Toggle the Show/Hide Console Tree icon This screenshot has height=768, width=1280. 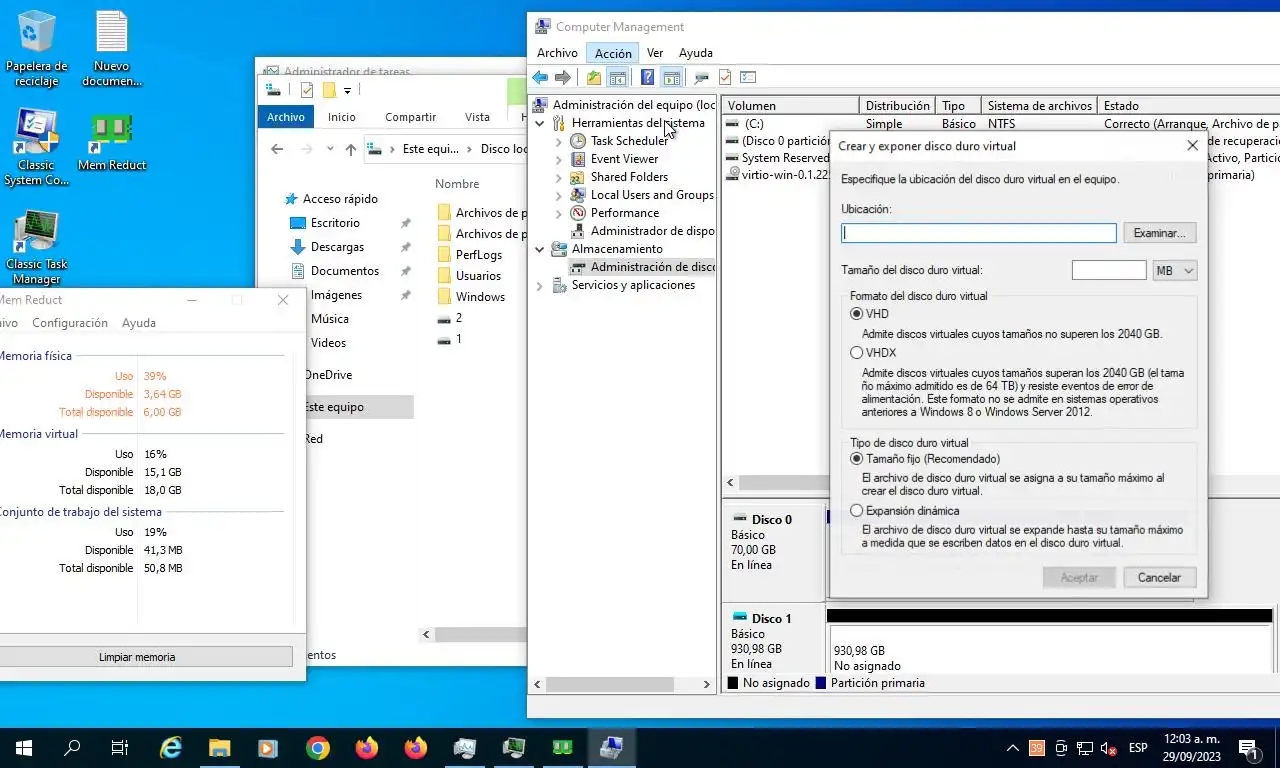pyautogui.click(x=618, y=78)
